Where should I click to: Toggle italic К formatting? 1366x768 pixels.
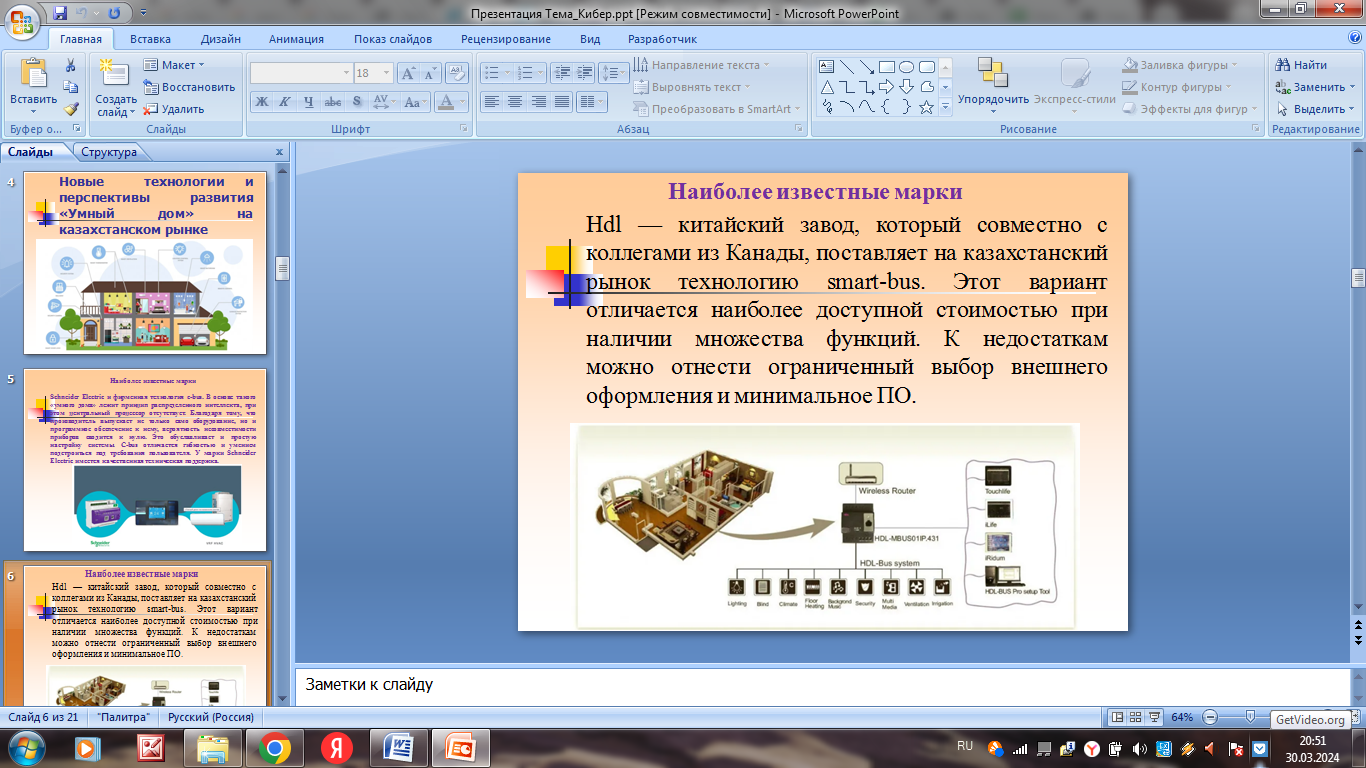285,102
